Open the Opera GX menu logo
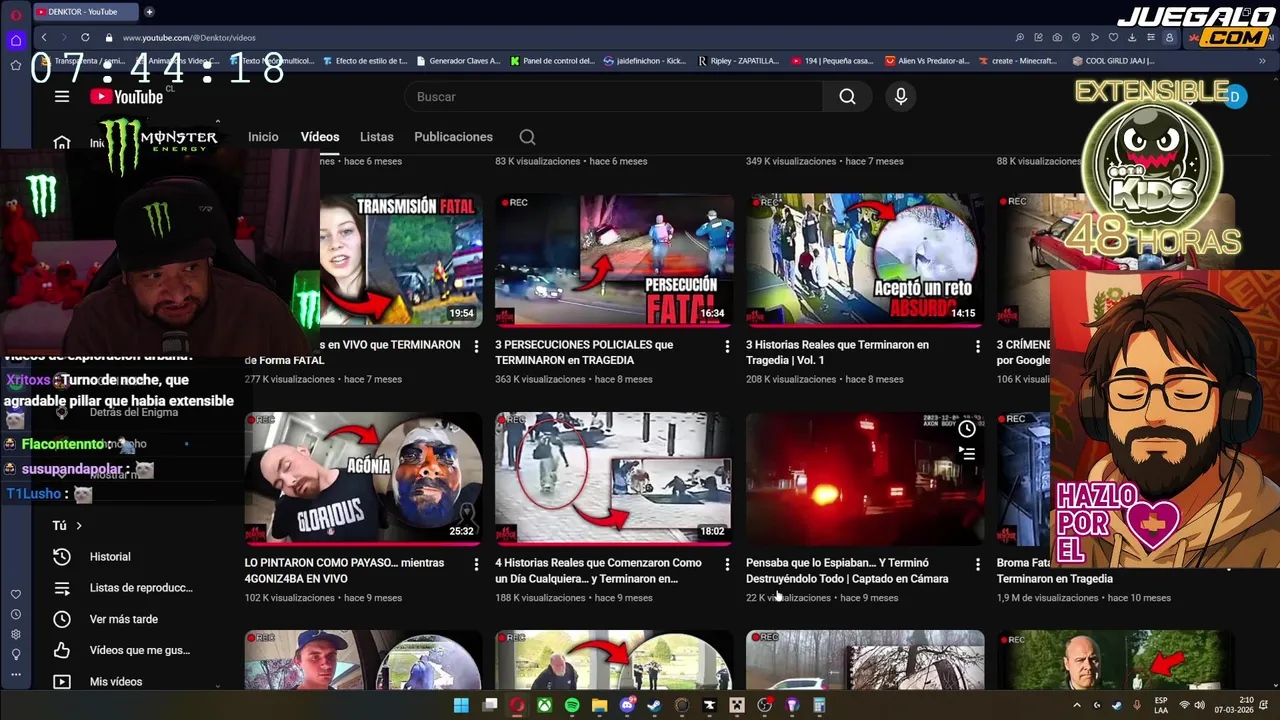Image resolution: width=1280 pixels, height=720 pixels. click(x=16, y=14)
